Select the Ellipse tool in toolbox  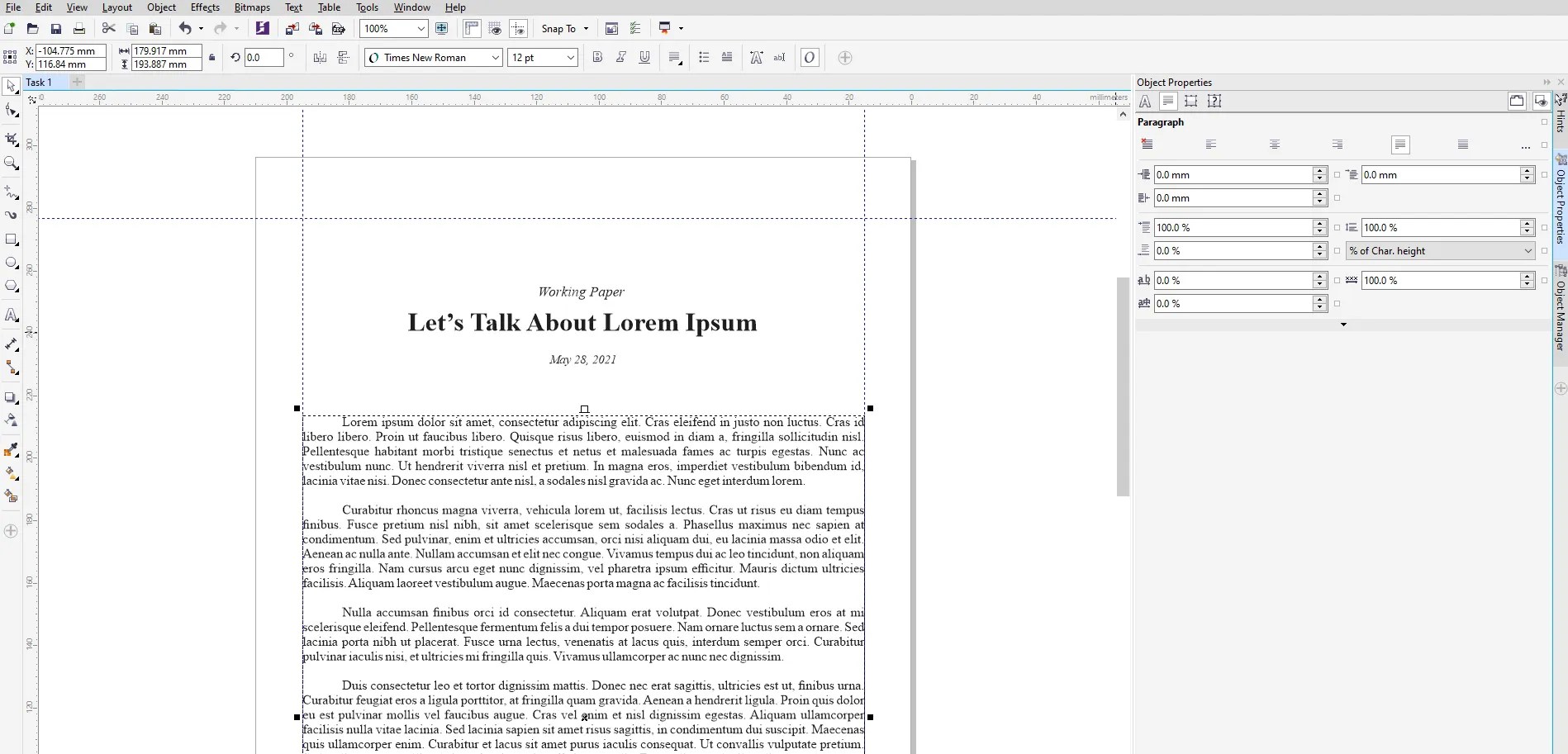pos(12,263)
